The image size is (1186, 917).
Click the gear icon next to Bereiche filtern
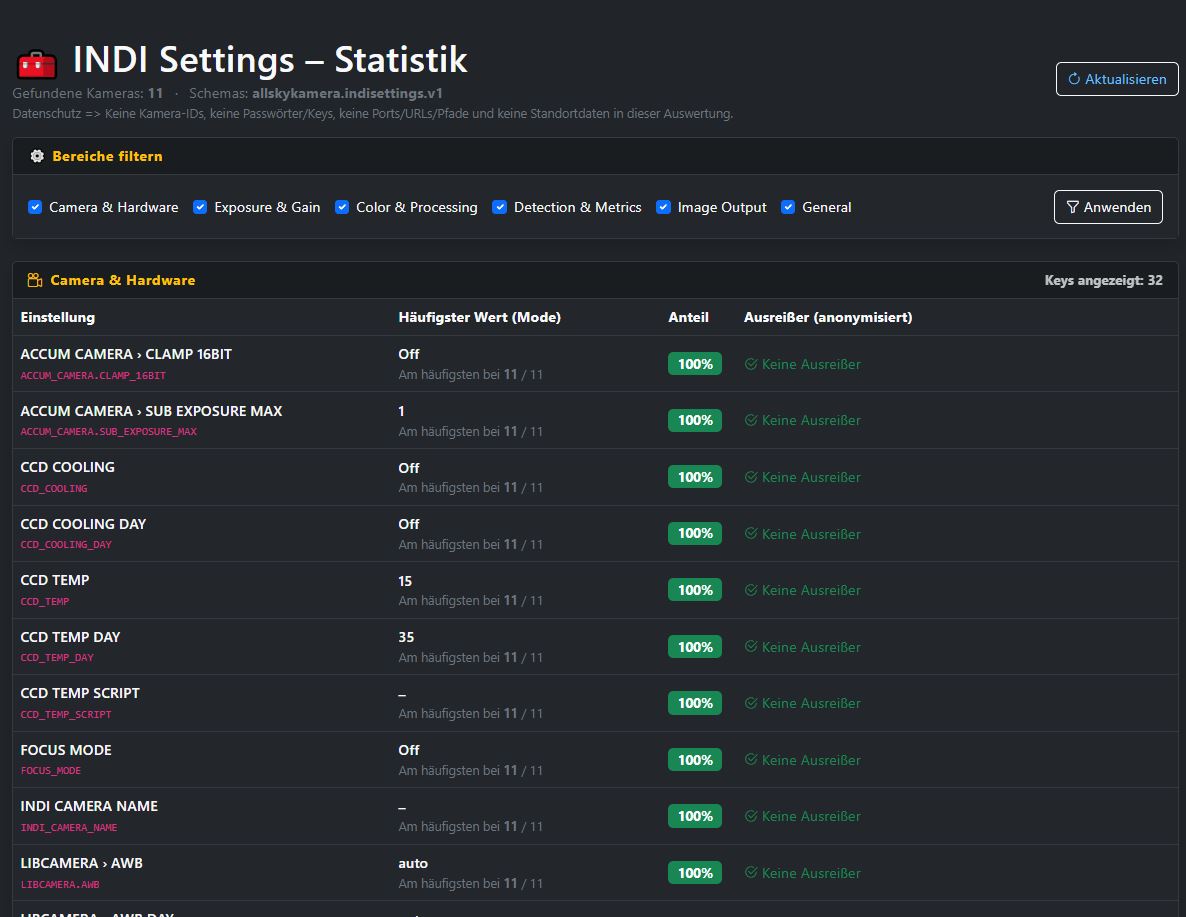point(37,156)
